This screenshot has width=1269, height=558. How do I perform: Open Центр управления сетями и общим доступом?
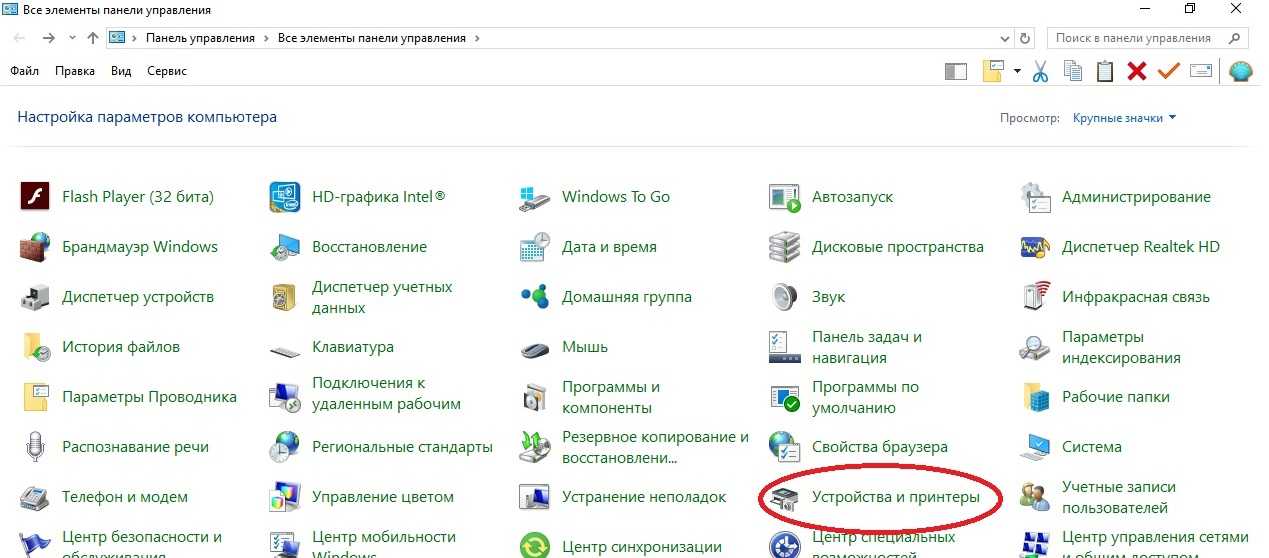pos(1135,546)
